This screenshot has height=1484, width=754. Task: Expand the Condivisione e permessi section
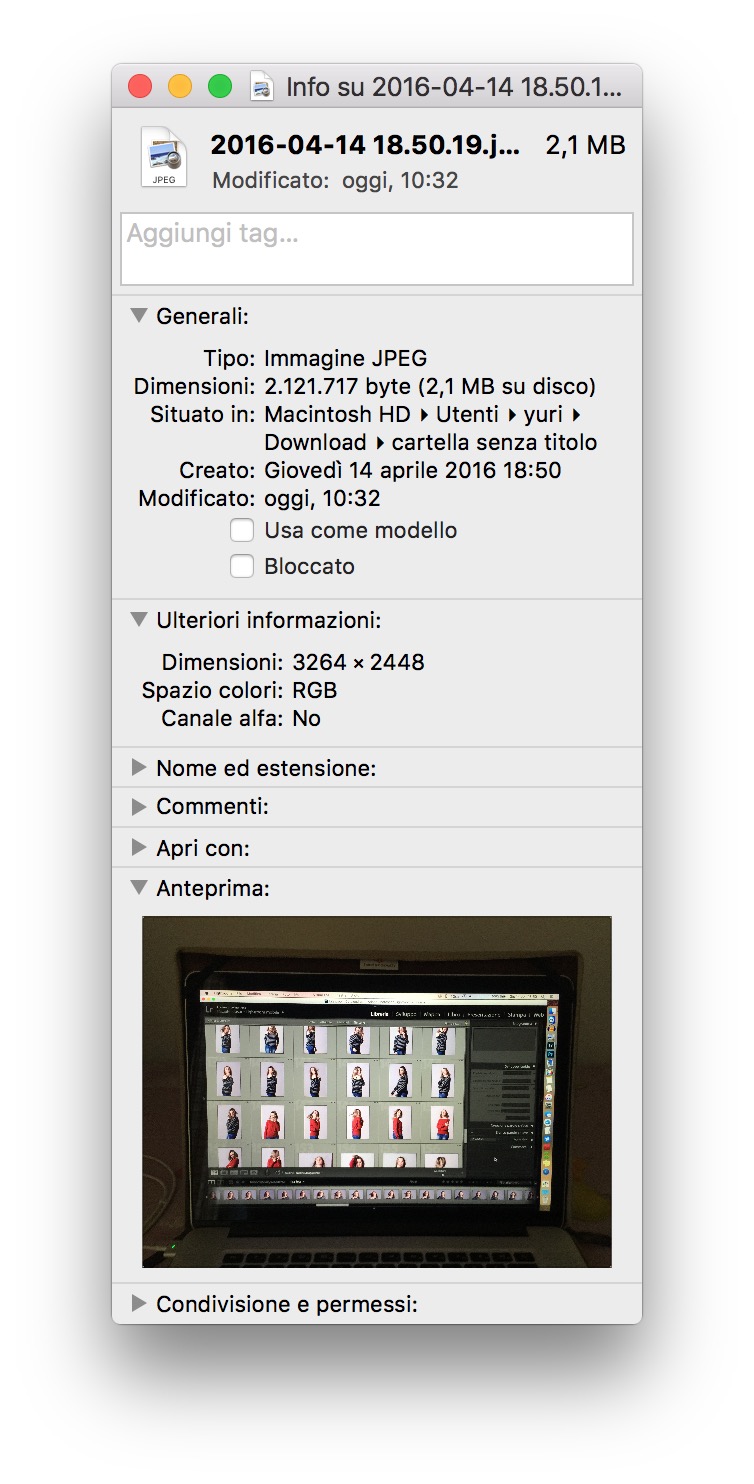point(139,1304)
